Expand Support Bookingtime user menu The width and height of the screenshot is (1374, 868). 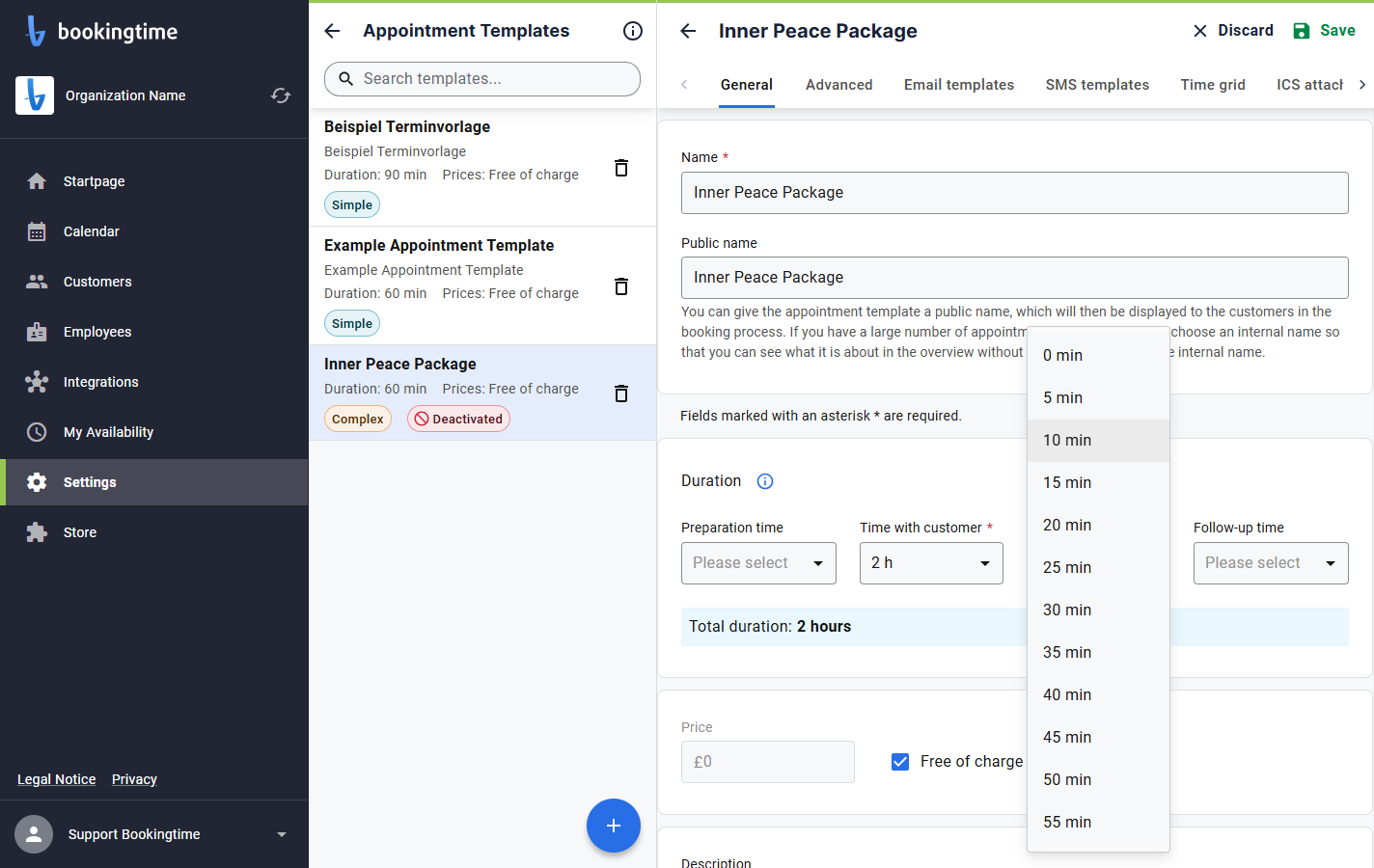point(282,834)
